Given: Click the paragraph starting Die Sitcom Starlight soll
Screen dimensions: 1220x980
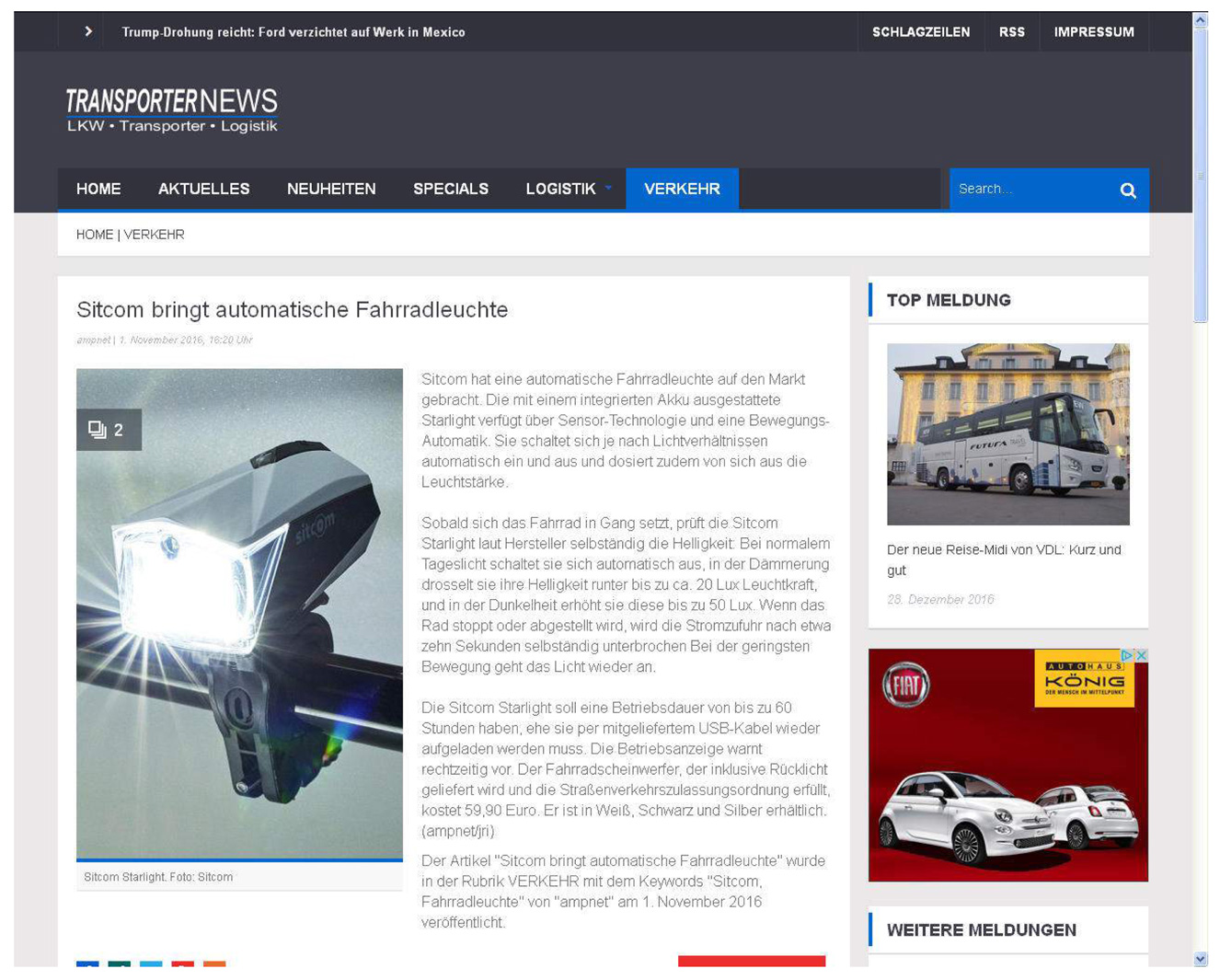Looking at the screenshot, I should point(626,769).
